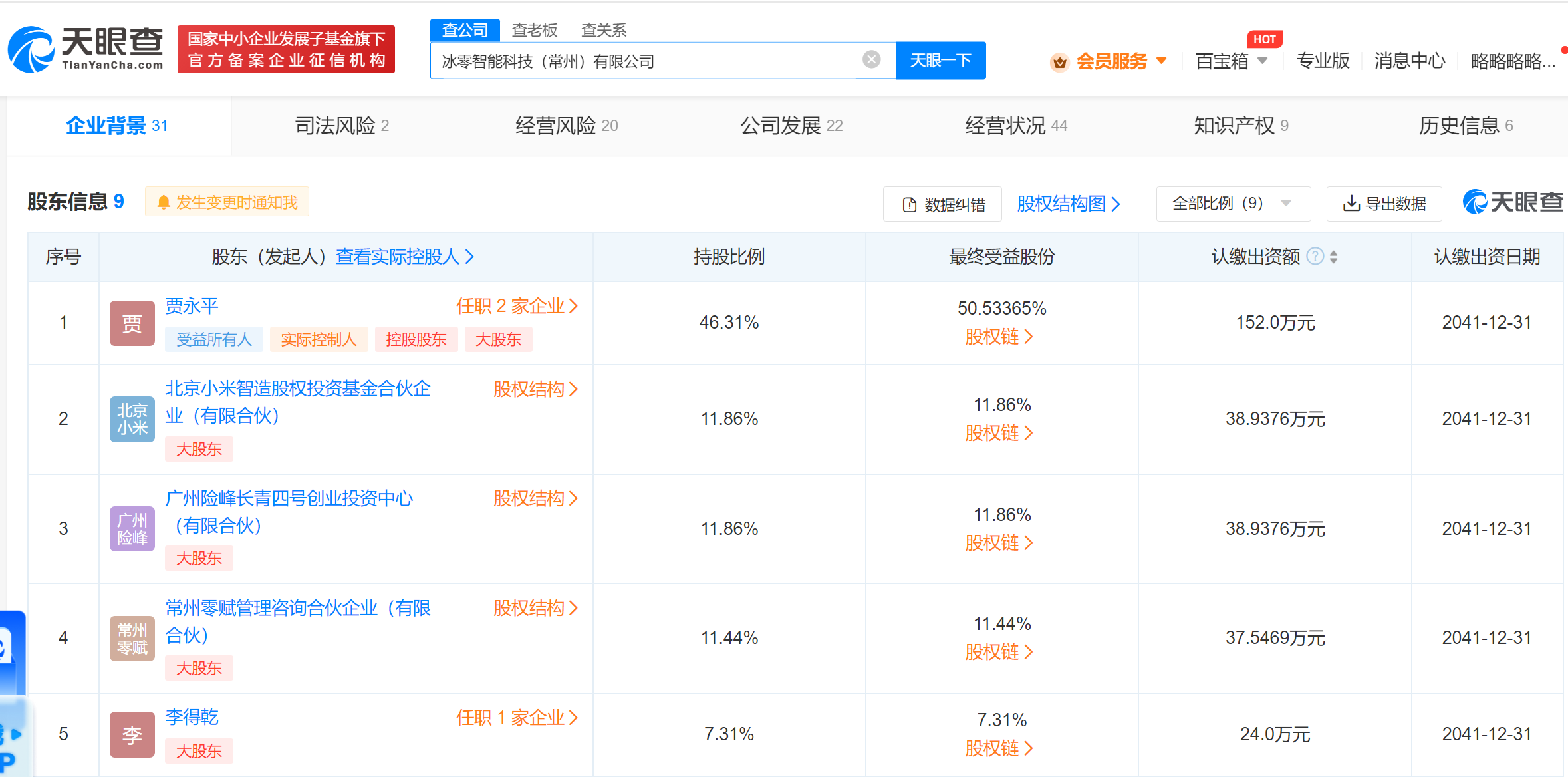Open the 股权结构图 link

[1069, 204]
